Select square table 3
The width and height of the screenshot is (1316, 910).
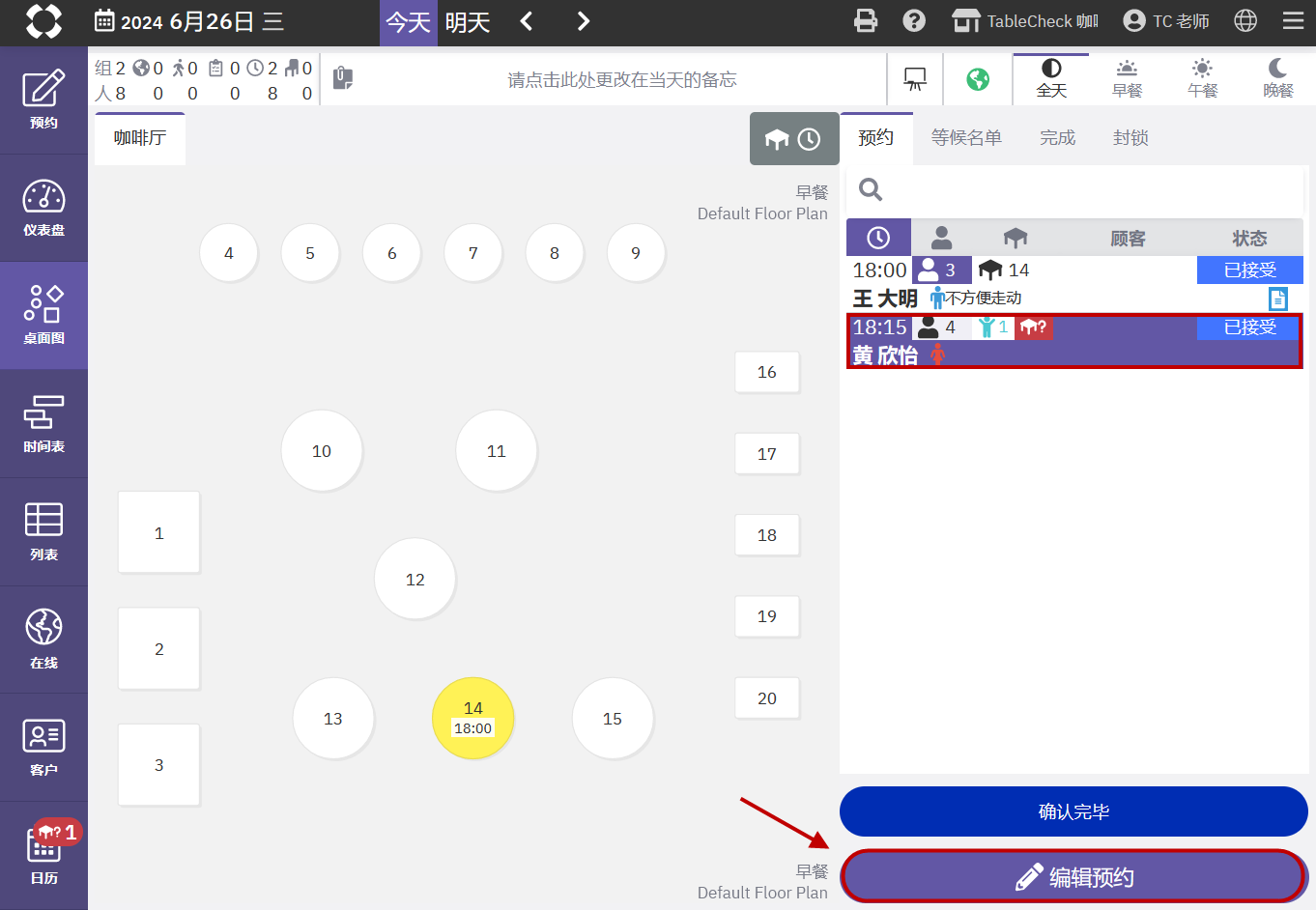(158, 764)
